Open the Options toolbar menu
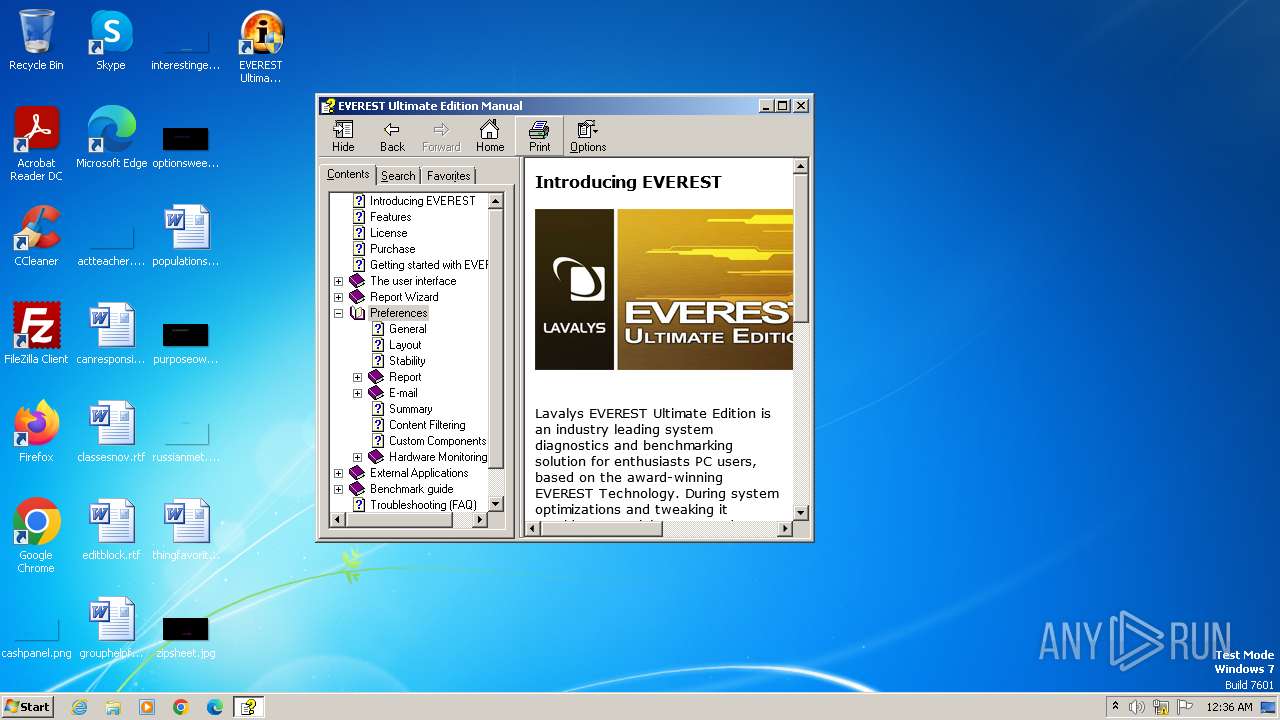Screen dimensions: 1280x720 click(588, 136)
